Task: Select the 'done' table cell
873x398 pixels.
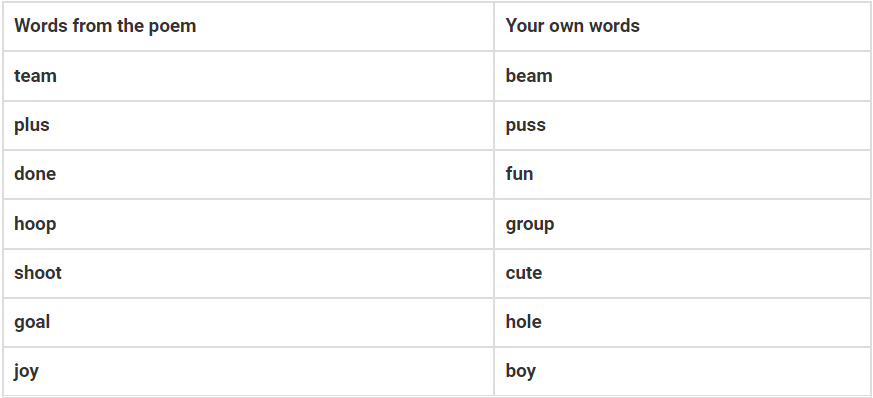Action: pos(248,174)
